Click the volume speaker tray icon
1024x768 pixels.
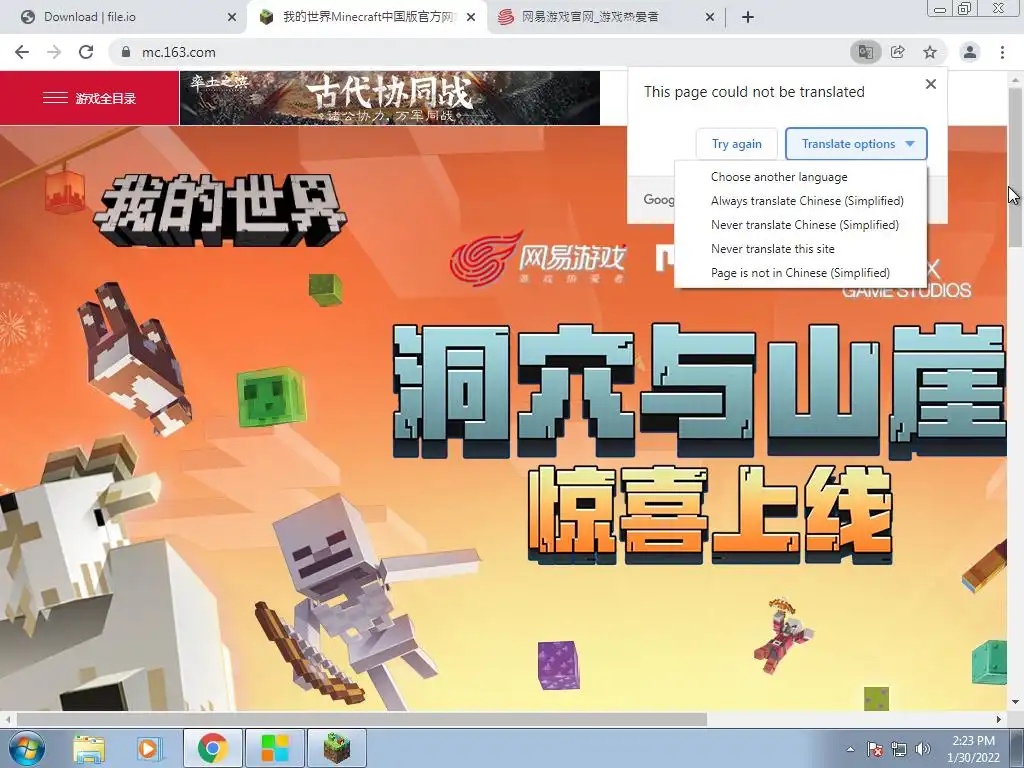point(923,749)
